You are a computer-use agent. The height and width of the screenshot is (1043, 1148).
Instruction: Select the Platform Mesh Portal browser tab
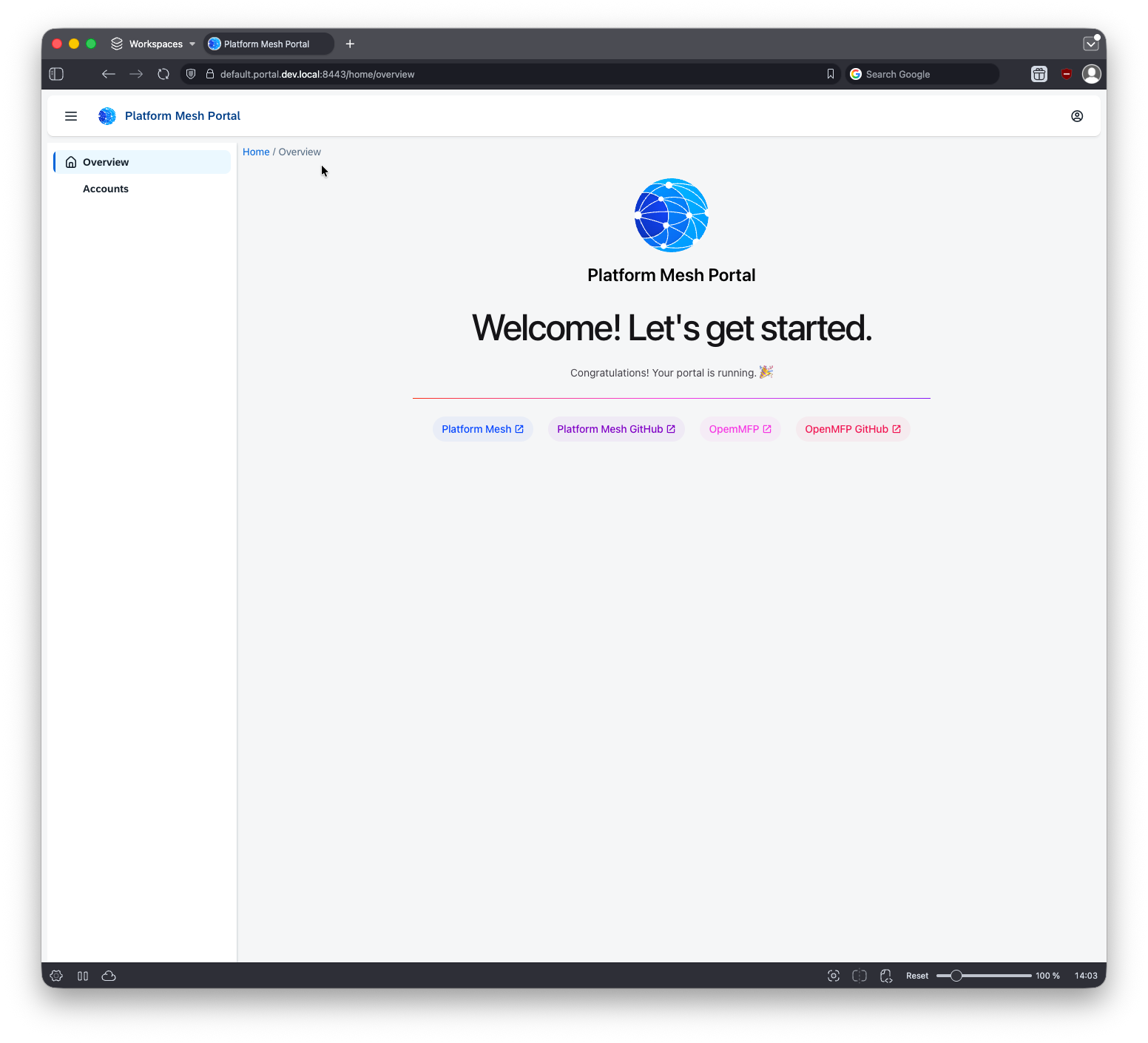268,44
